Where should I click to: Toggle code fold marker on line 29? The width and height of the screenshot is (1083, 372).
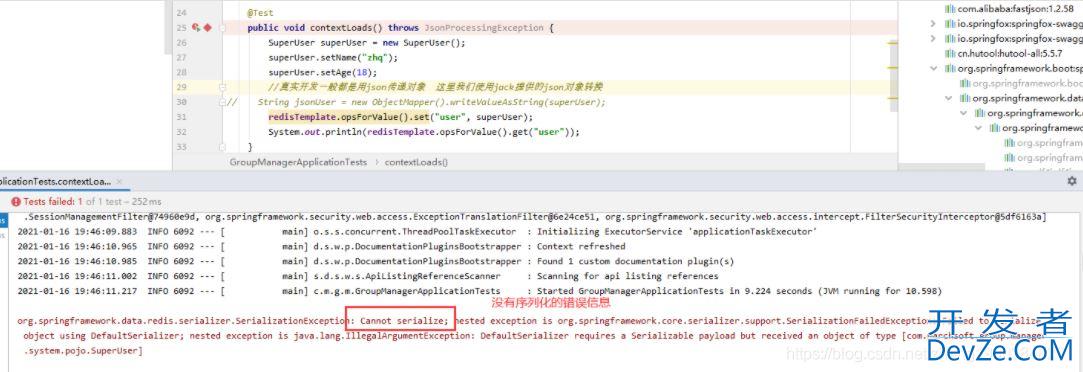click(x=222, y=87)
